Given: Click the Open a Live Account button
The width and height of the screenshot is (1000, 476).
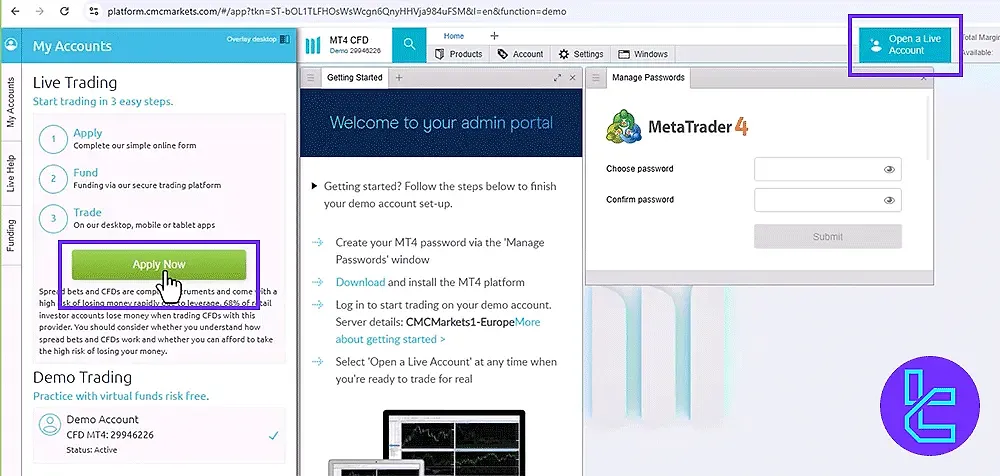Looking at the screenshot, I should pyautogui.click(x=904, y=45).
